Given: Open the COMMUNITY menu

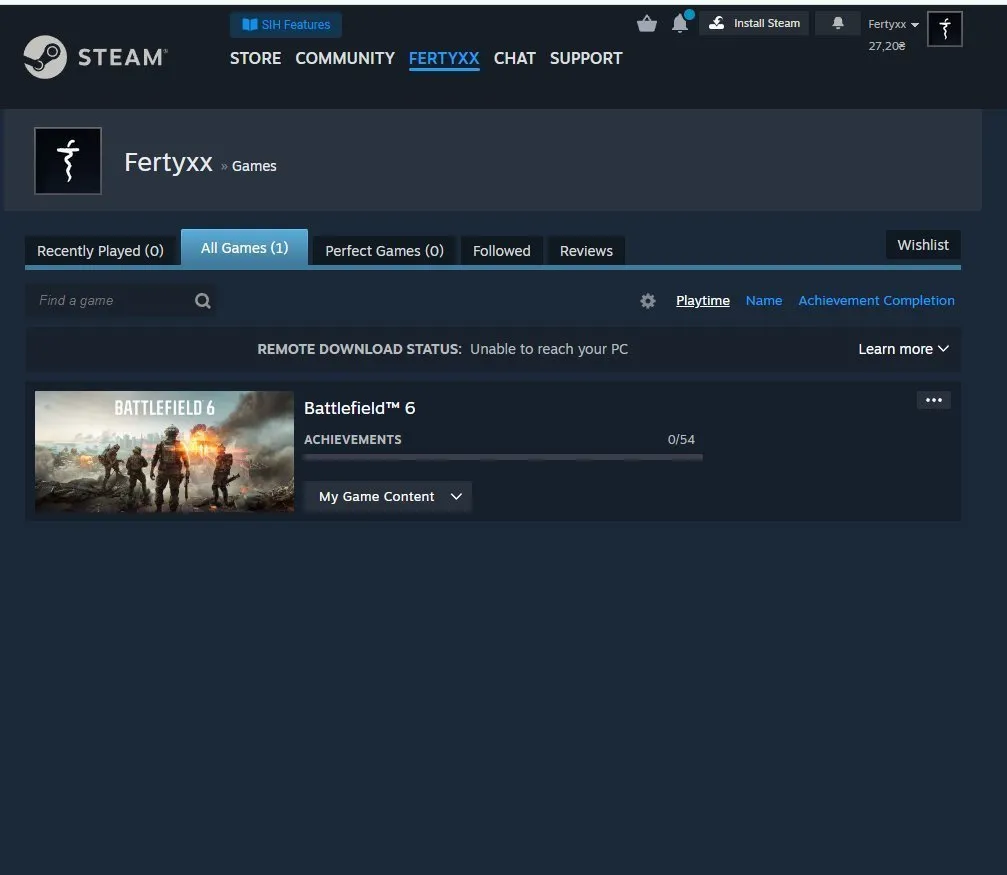Looking at the screenshot, I should coord(345,58).
